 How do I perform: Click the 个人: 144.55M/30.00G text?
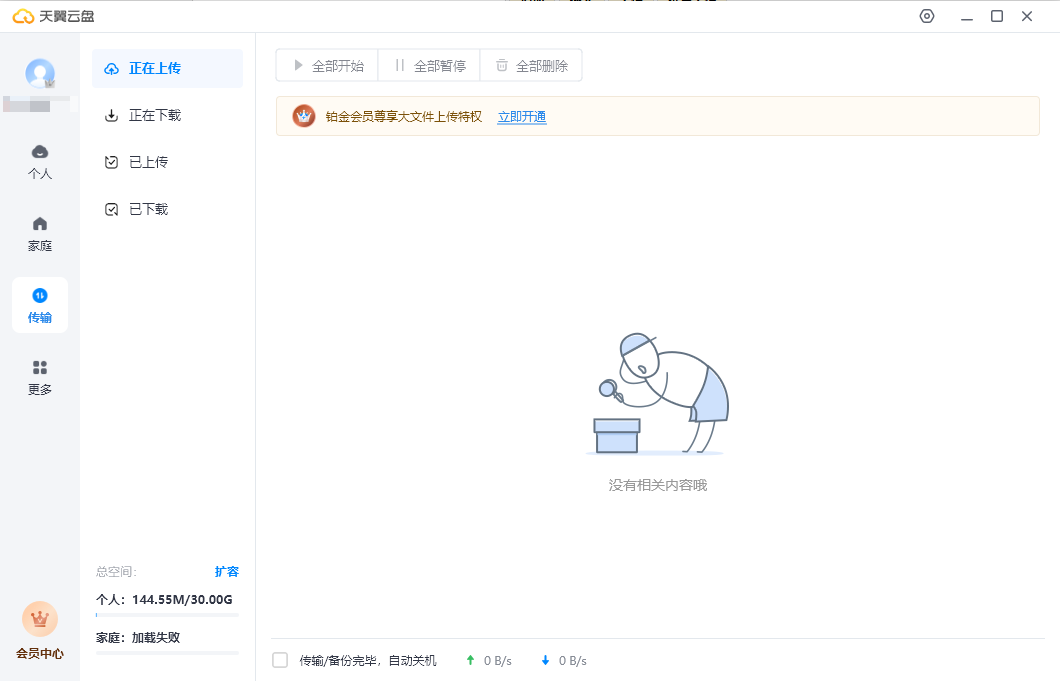(x=164, y=600)
